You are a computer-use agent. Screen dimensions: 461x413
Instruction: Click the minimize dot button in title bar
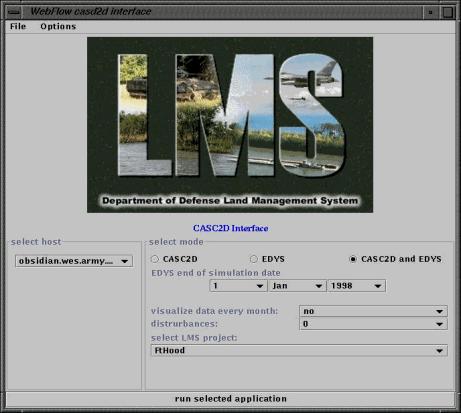430,12
